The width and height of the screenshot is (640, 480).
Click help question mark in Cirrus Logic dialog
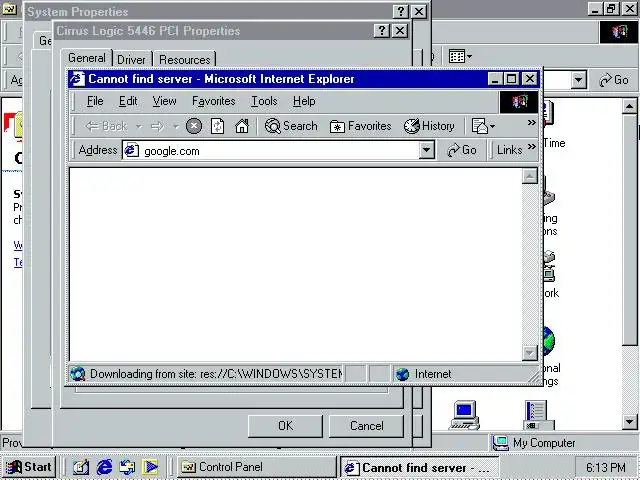click(382, 31)
